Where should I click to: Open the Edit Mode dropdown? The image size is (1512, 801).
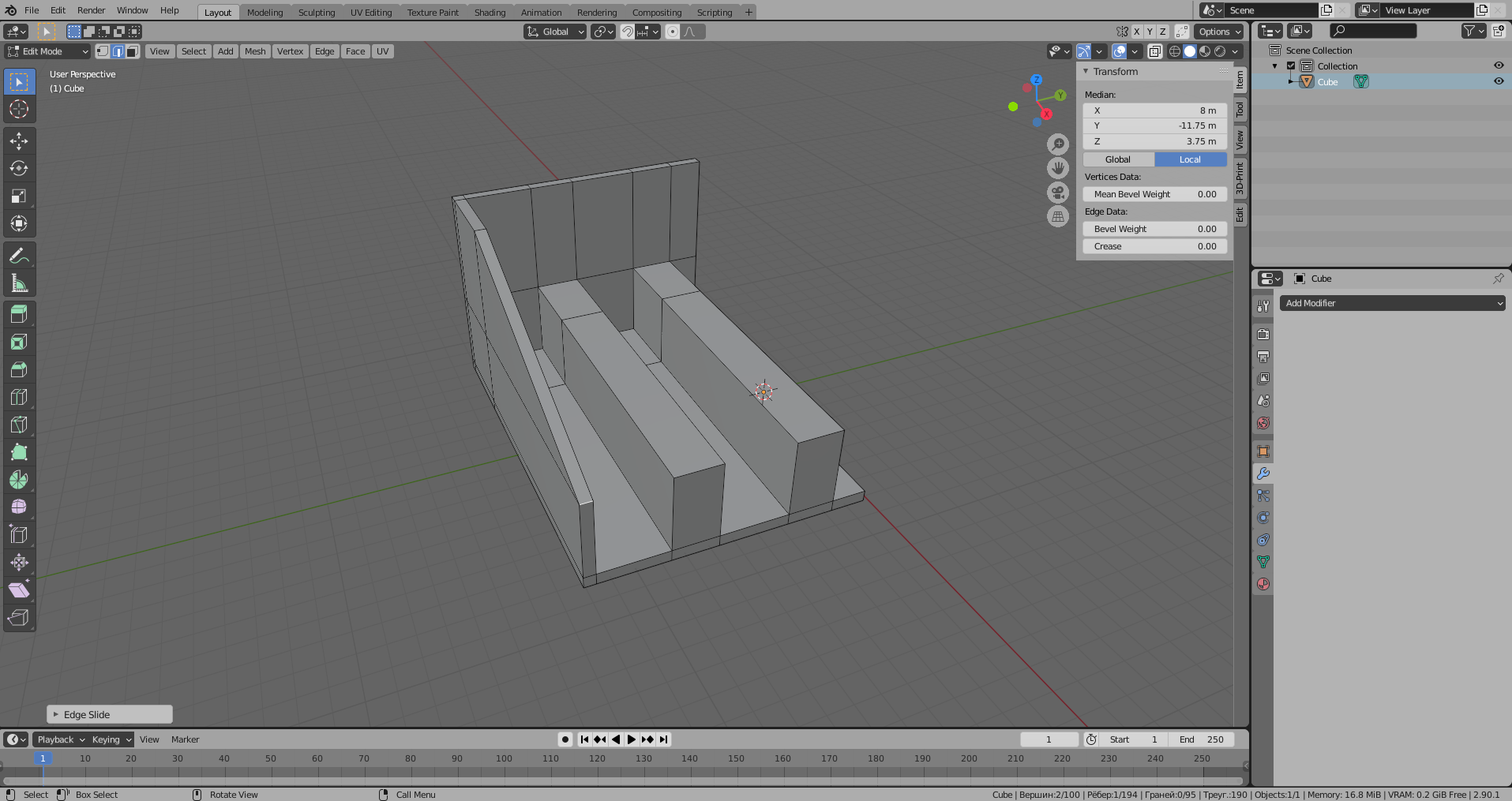tap(48, 51)
